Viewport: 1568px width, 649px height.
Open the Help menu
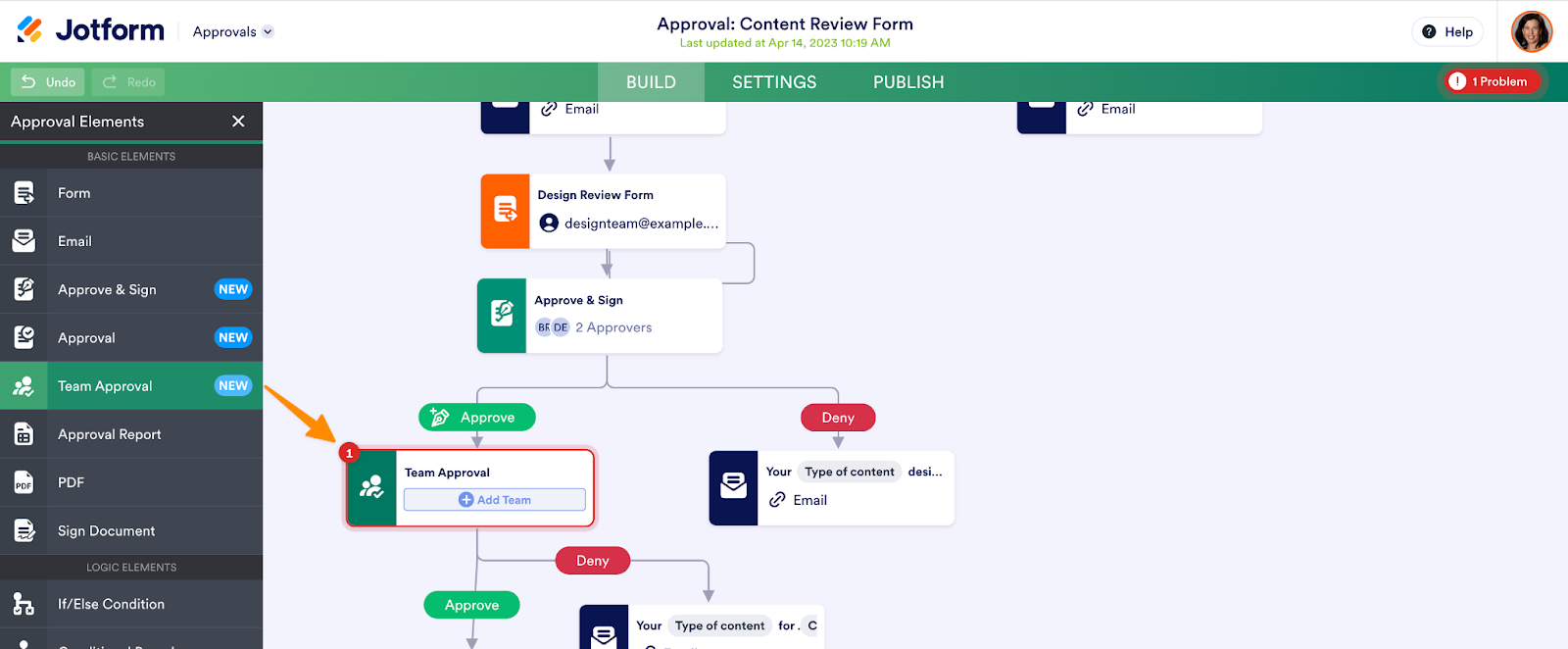click(1447, 31)
